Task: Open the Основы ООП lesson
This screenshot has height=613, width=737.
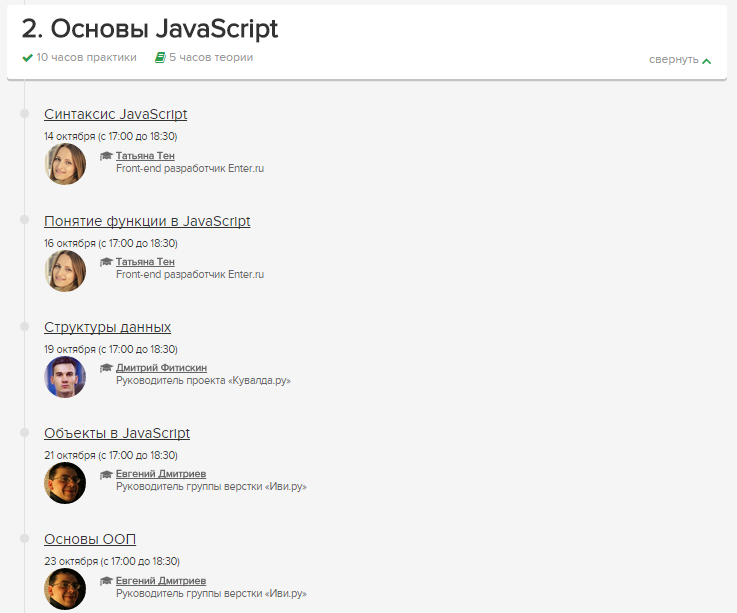Action: pos(83,540)
